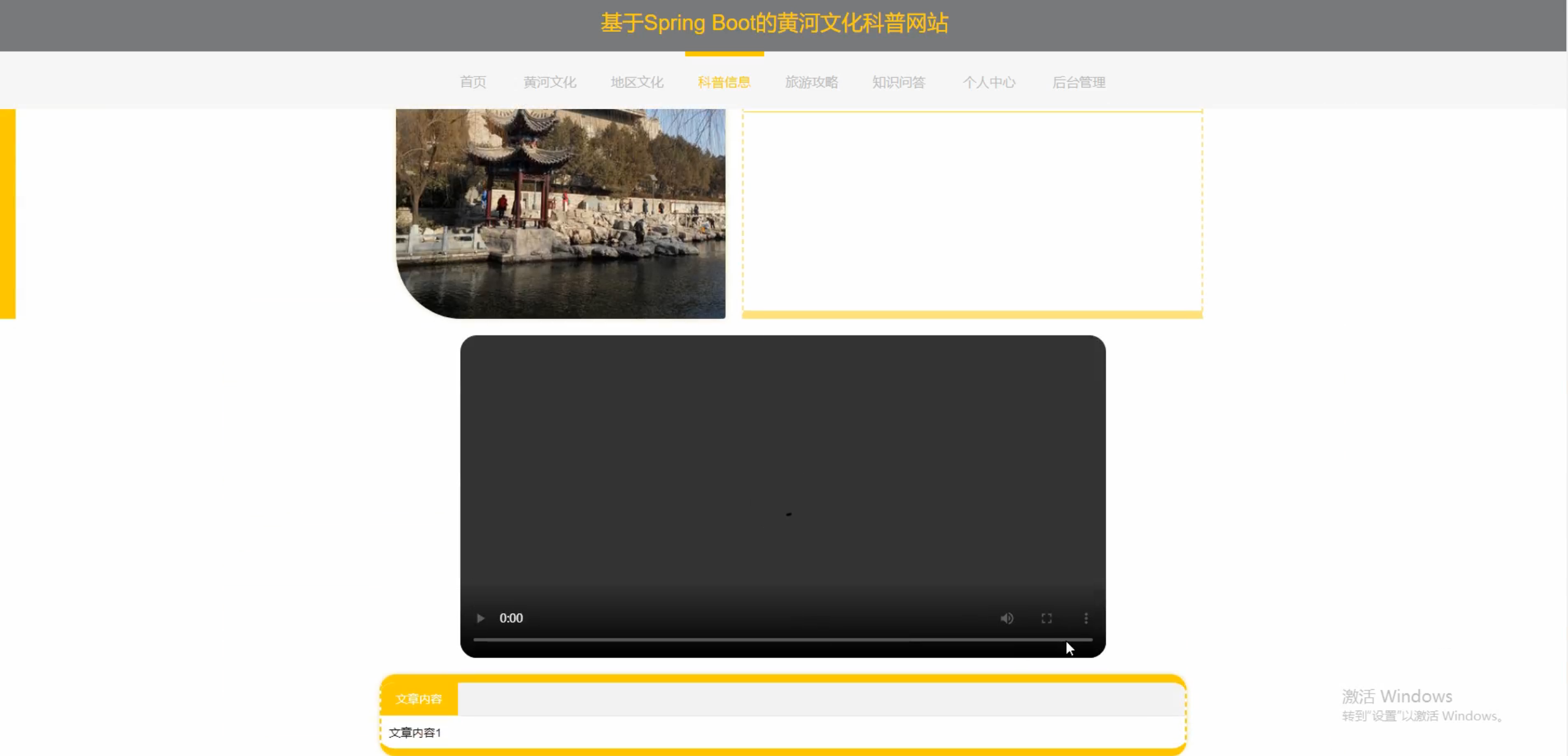This screenshot has width=1568, height=756.
Task: Open the video more-options menu
Action: (x=1086, y=618)
